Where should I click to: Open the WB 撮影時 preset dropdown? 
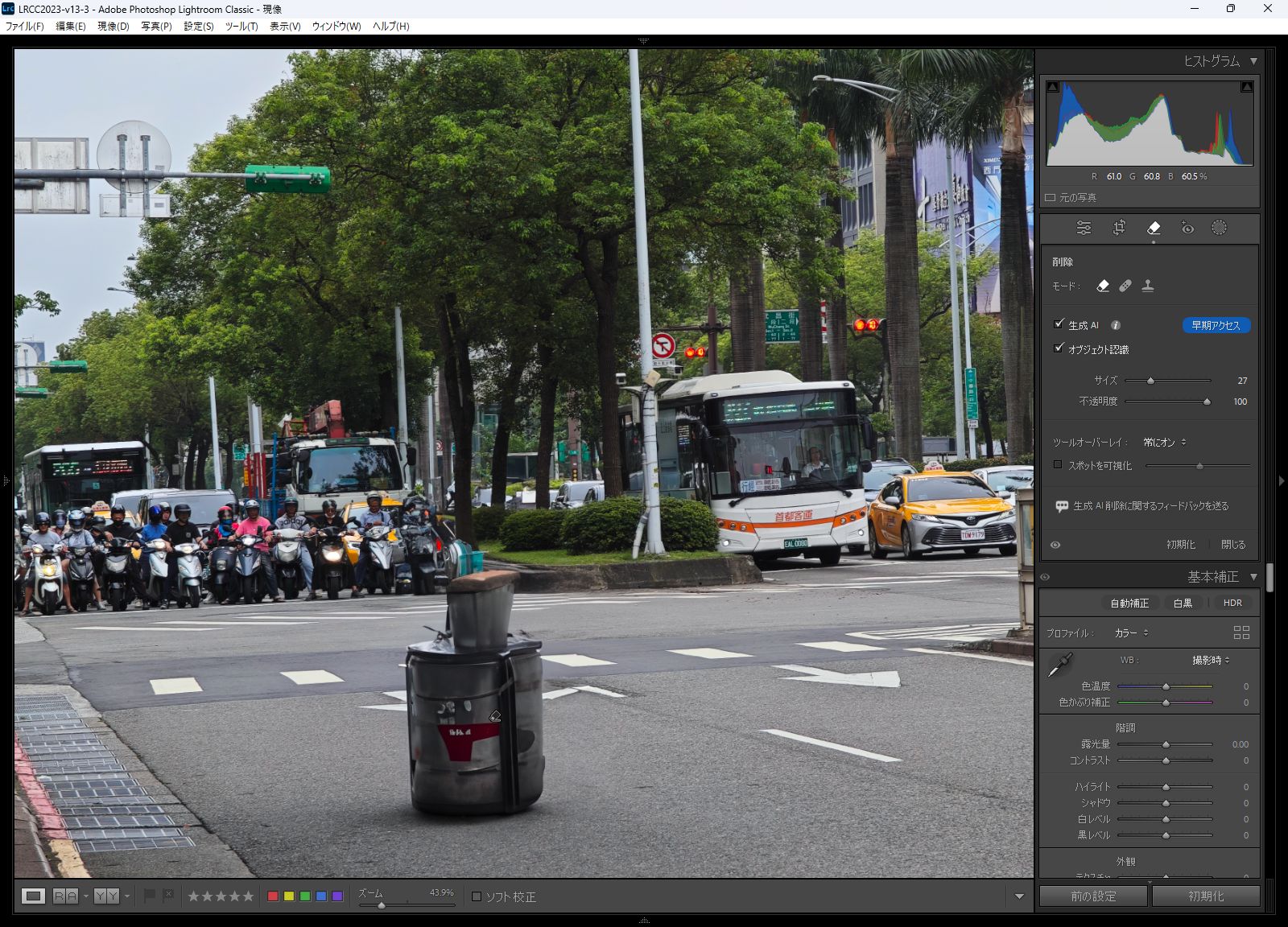tap(1210, 661)
